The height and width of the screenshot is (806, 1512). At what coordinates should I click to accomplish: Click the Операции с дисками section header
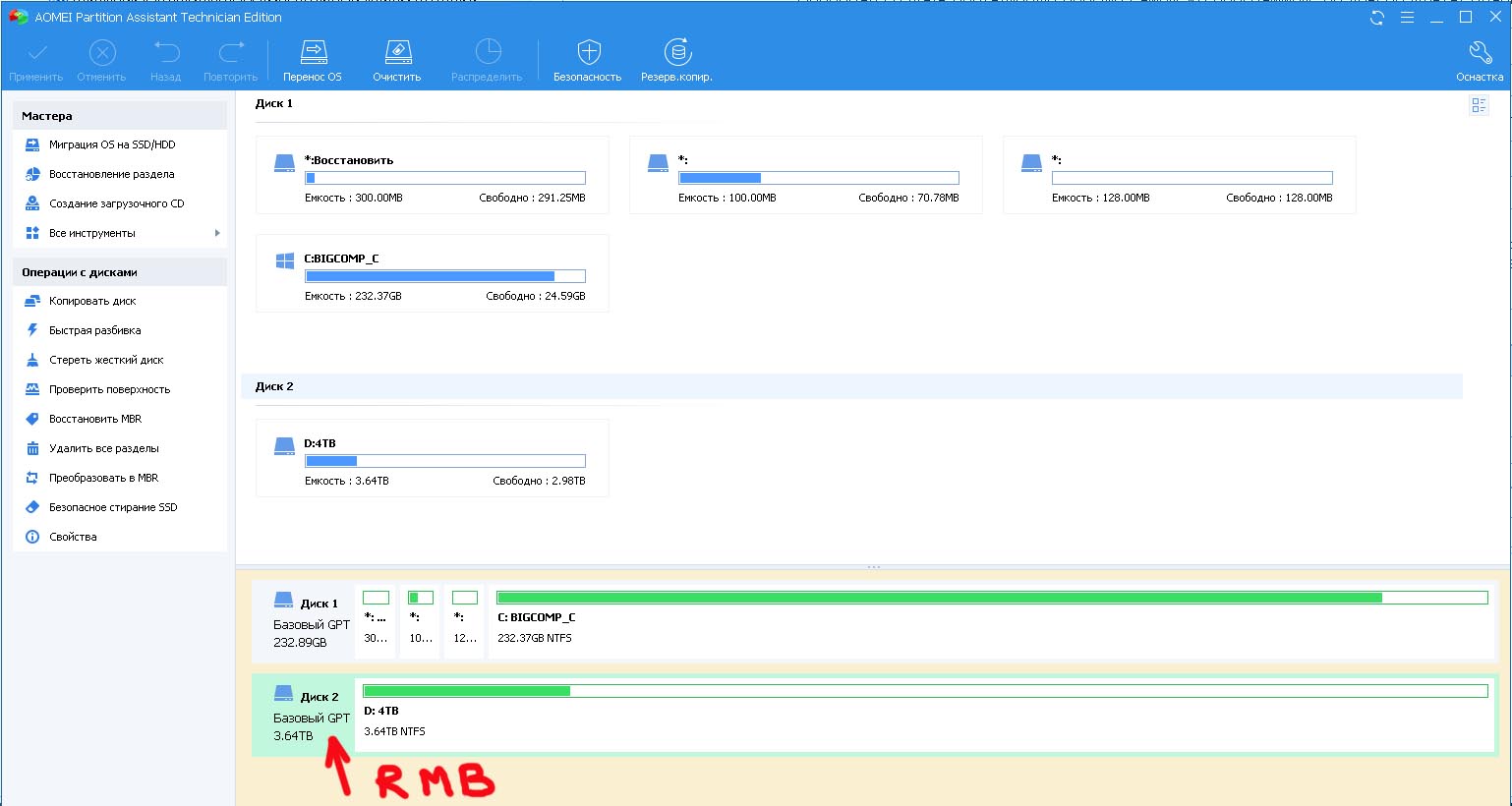(x=120, y=272)
